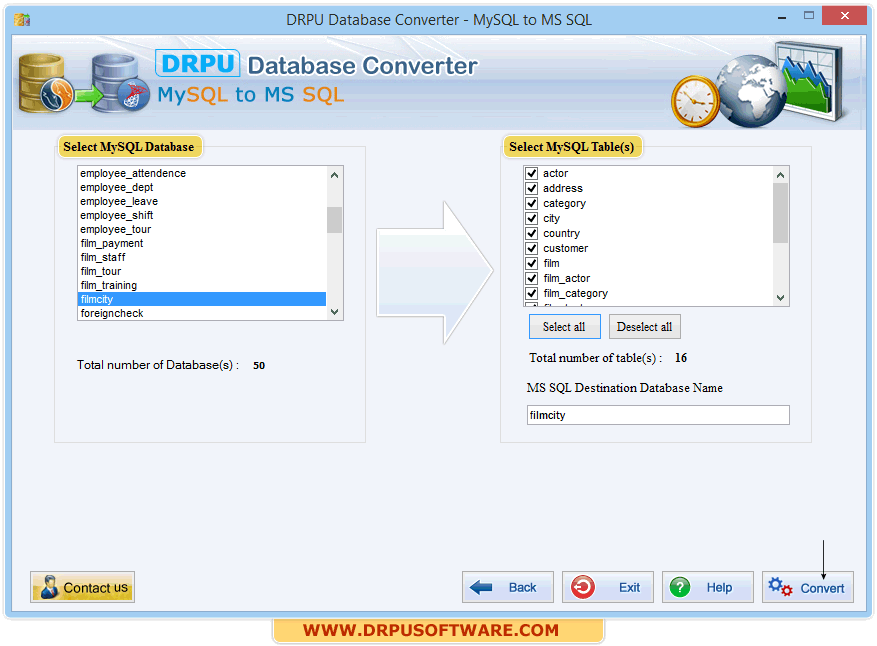The height and width of the screenshot is (646, 877).
Task: Minimize the Database Converter window
Action: tap(782, 17)
